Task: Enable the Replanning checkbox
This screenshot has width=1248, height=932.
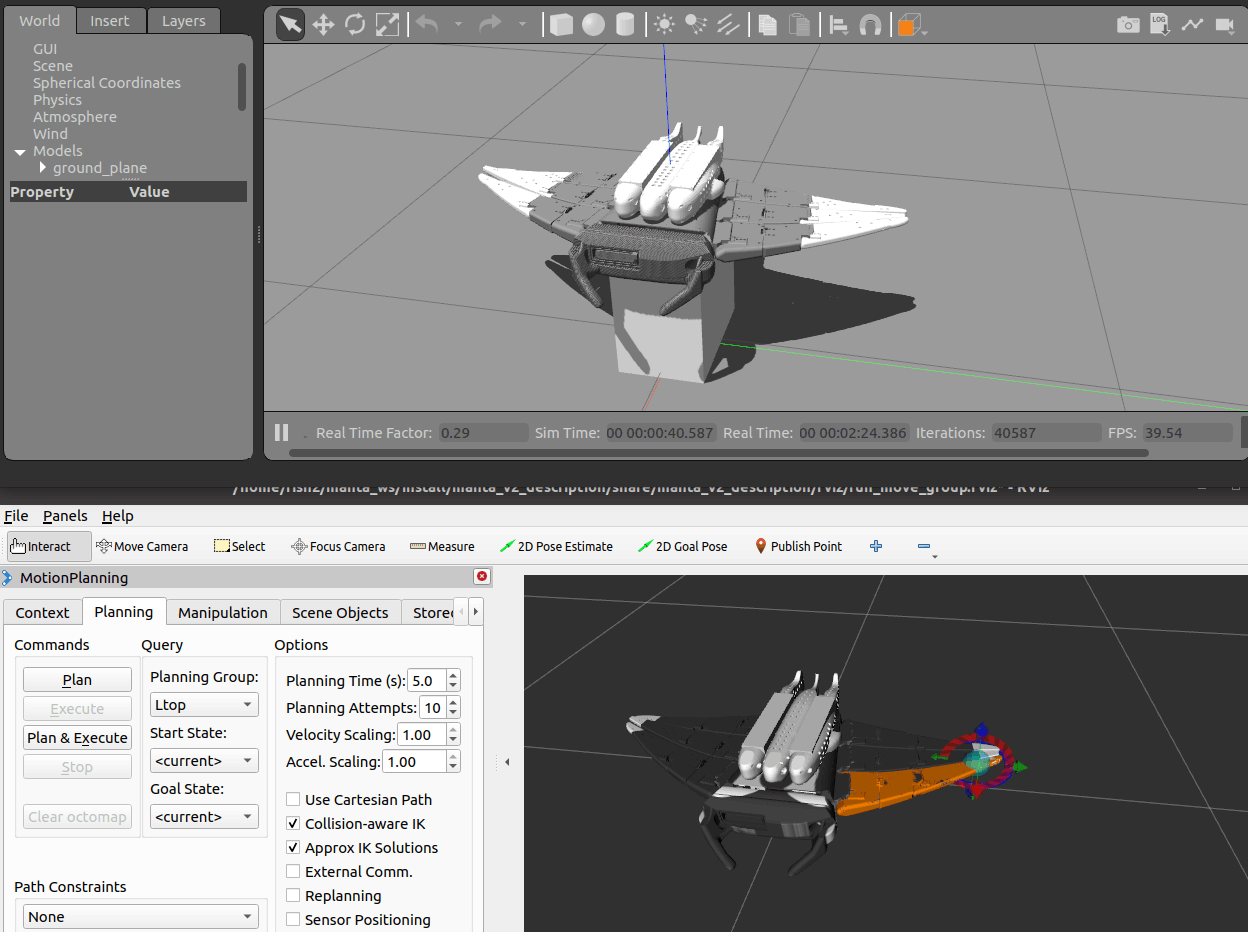Action: (x=293, y=896)
